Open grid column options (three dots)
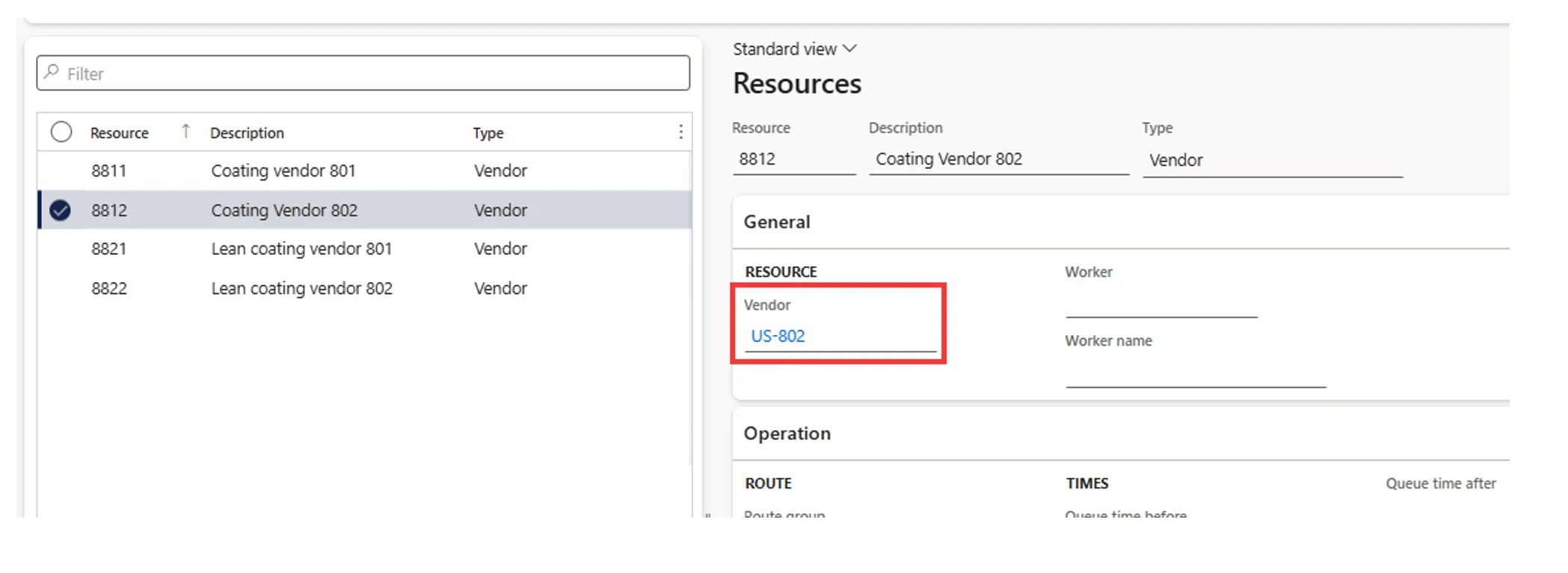 (680, 132)
